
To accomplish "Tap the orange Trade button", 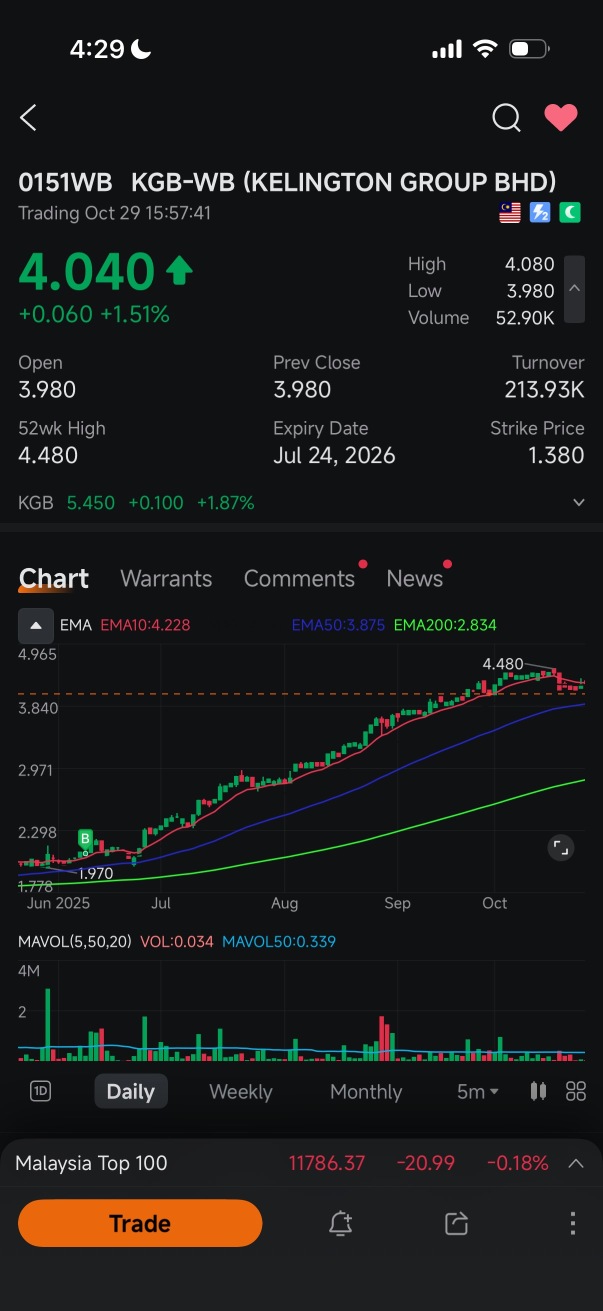I will (140, 1223).
